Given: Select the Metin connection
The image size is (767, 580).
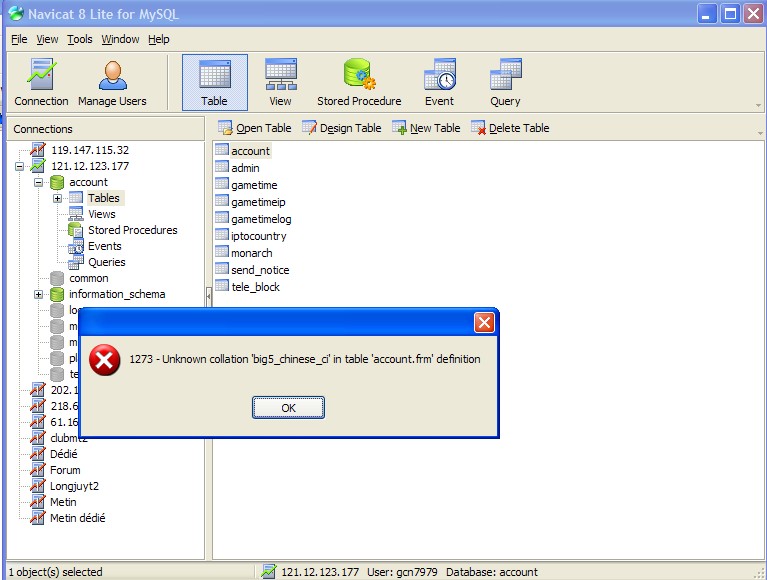Looking at the screenshot, I should [x=63, y=502].
